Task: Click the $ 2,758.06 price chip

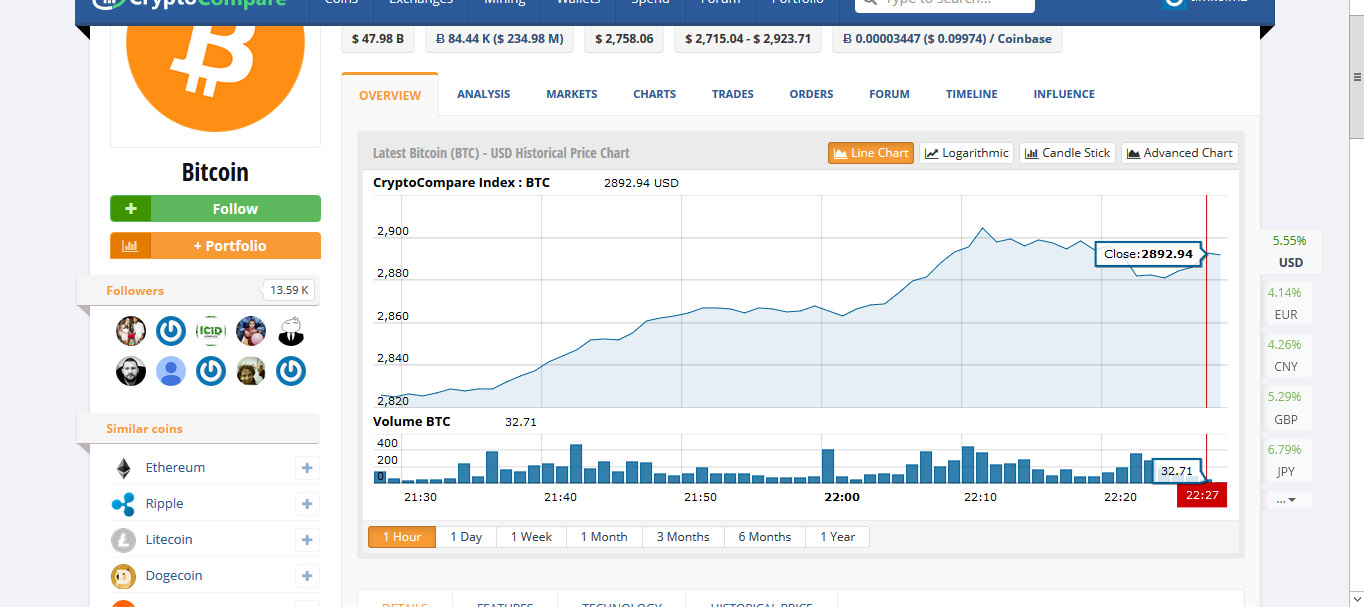Action: [624, 39]
